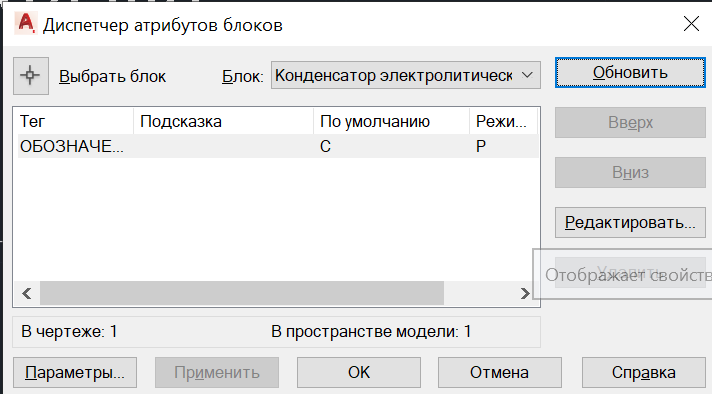Click the horizontal scrollbar thumb

[242, 293]
